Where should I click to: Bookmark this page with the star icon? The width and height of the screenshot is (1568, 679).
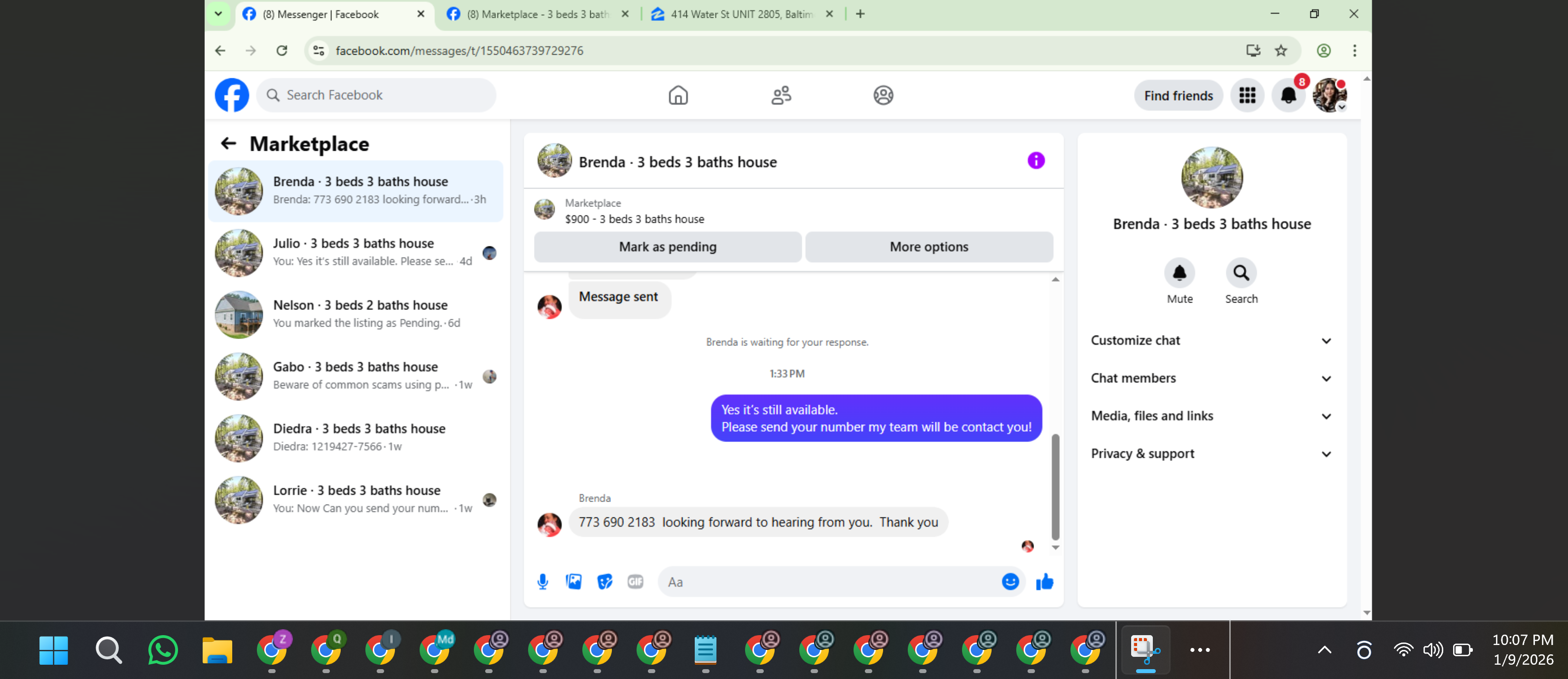click(1281, 50)
